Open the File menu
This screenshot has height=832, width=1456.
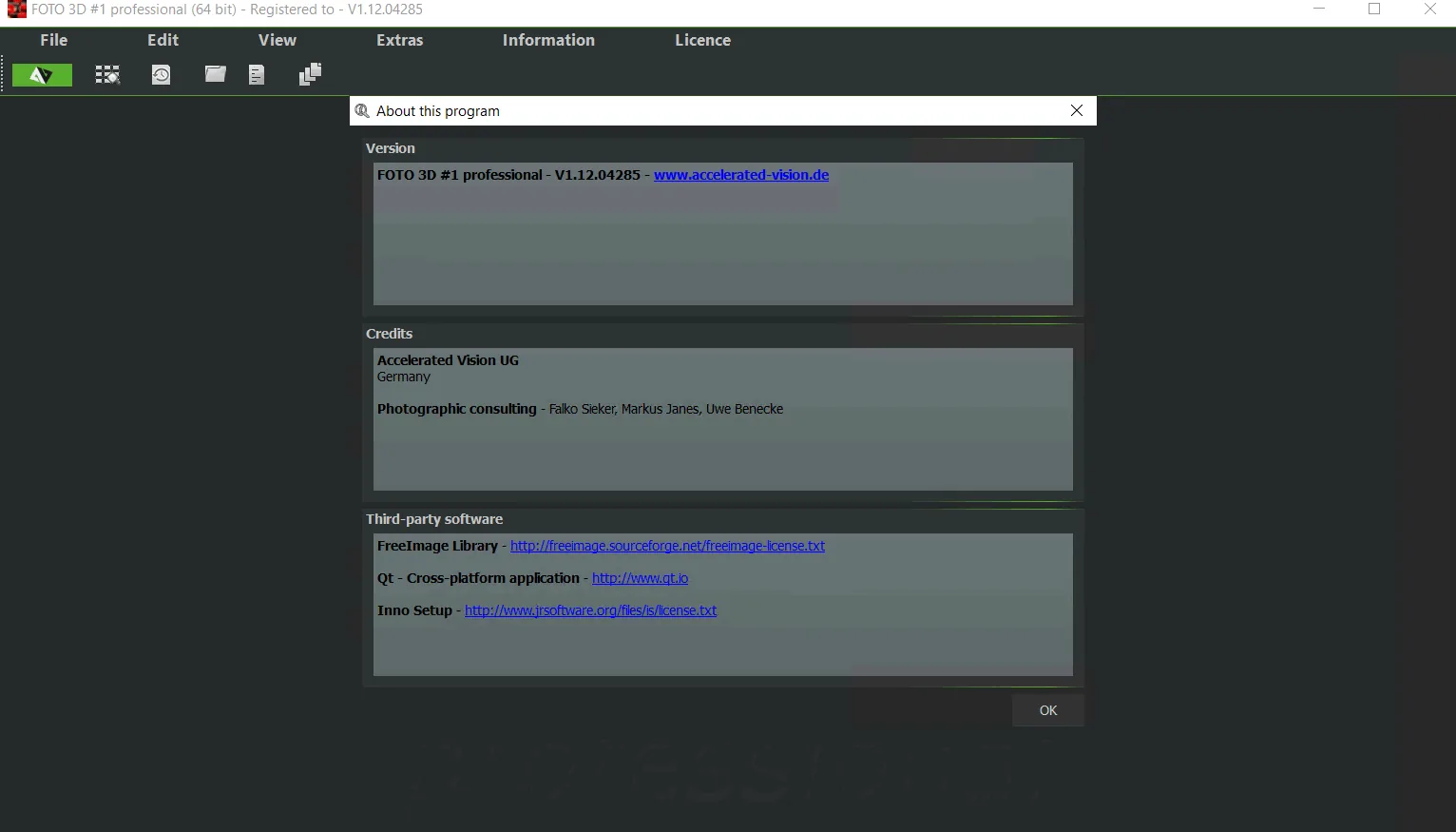coord(54,40)
